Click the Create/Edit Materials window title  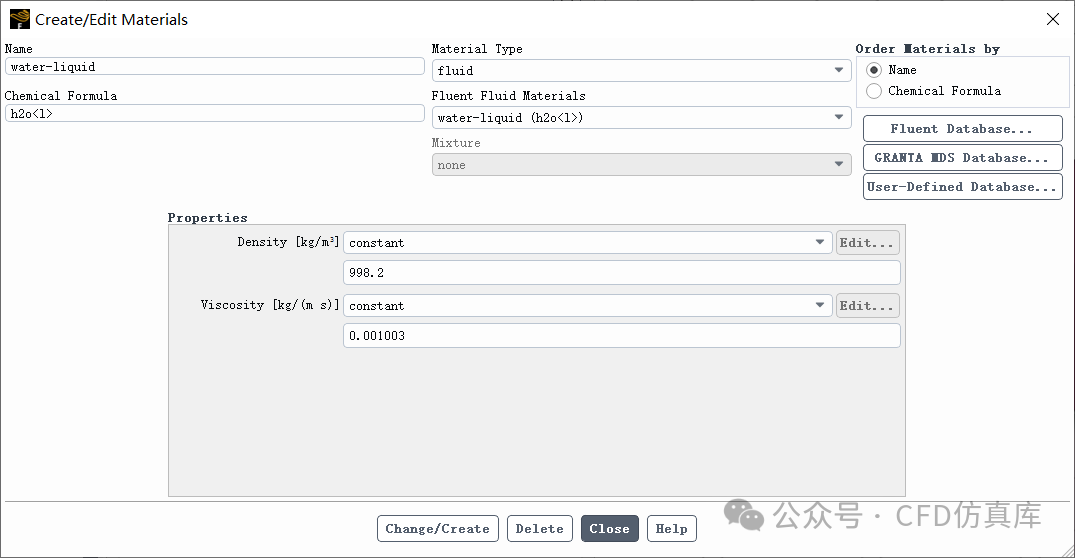click(111, 20)
